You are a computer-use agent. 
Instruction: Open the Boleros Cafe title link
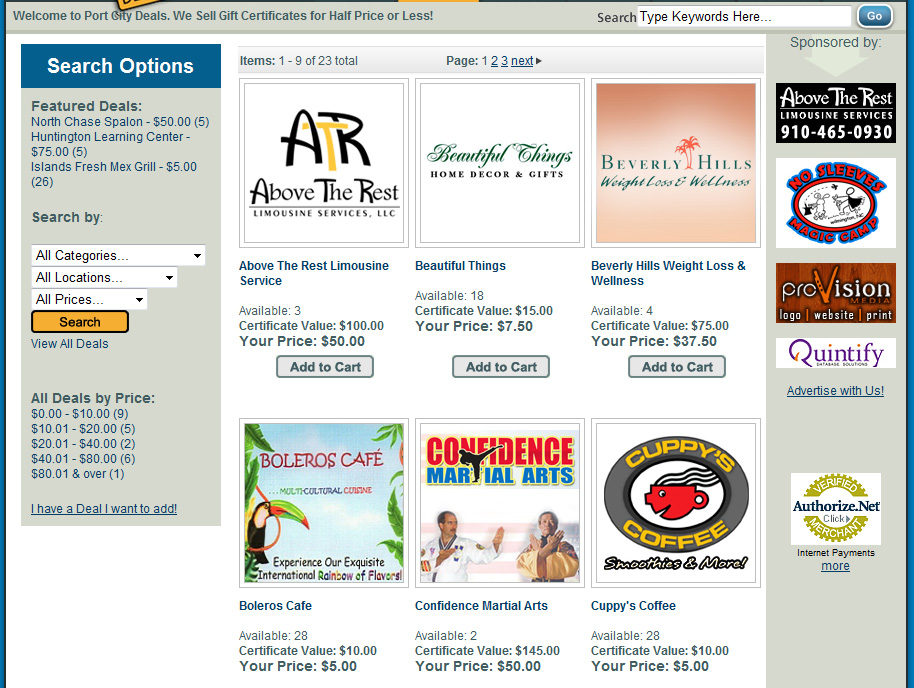275,606
